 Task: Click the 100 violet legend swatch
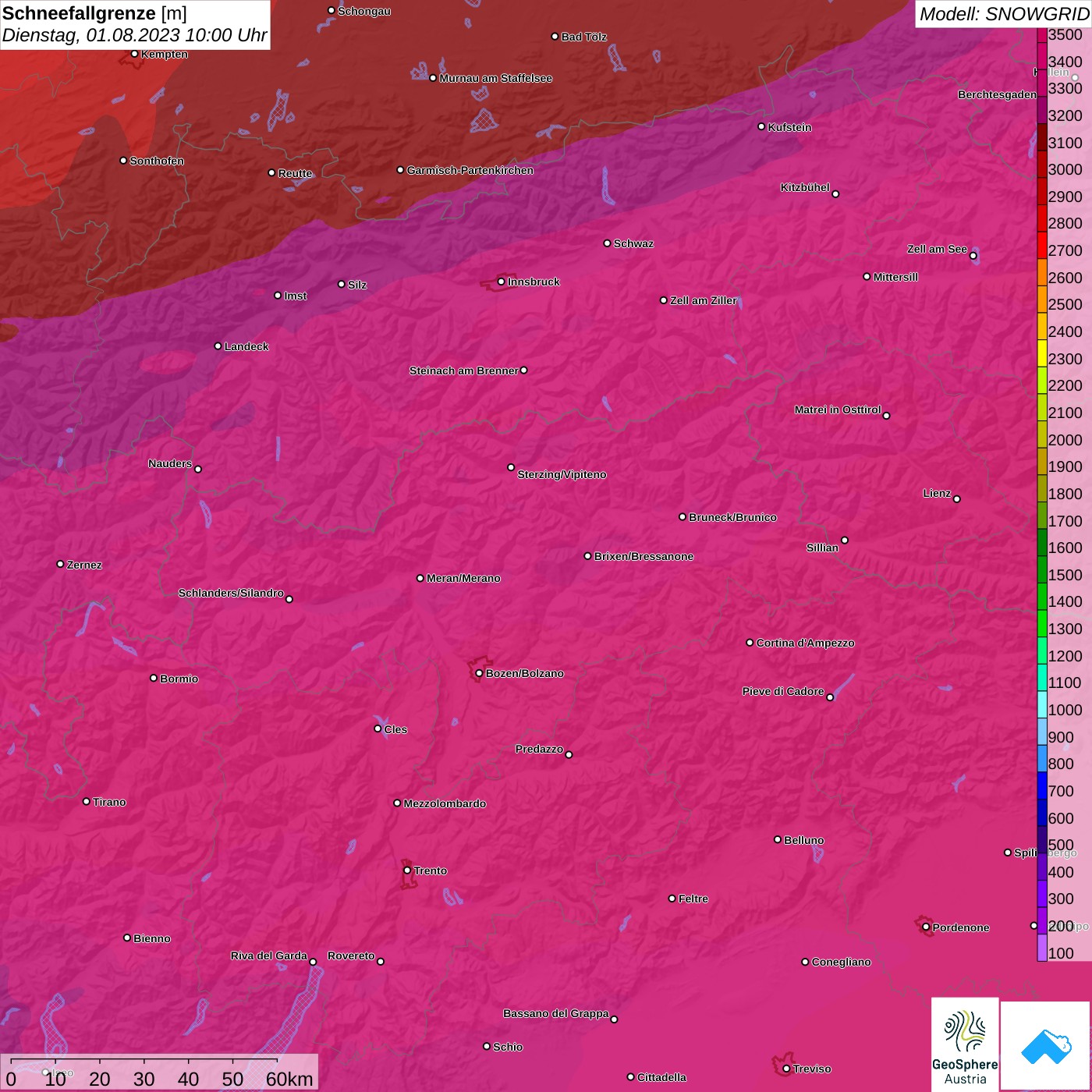1041,948
